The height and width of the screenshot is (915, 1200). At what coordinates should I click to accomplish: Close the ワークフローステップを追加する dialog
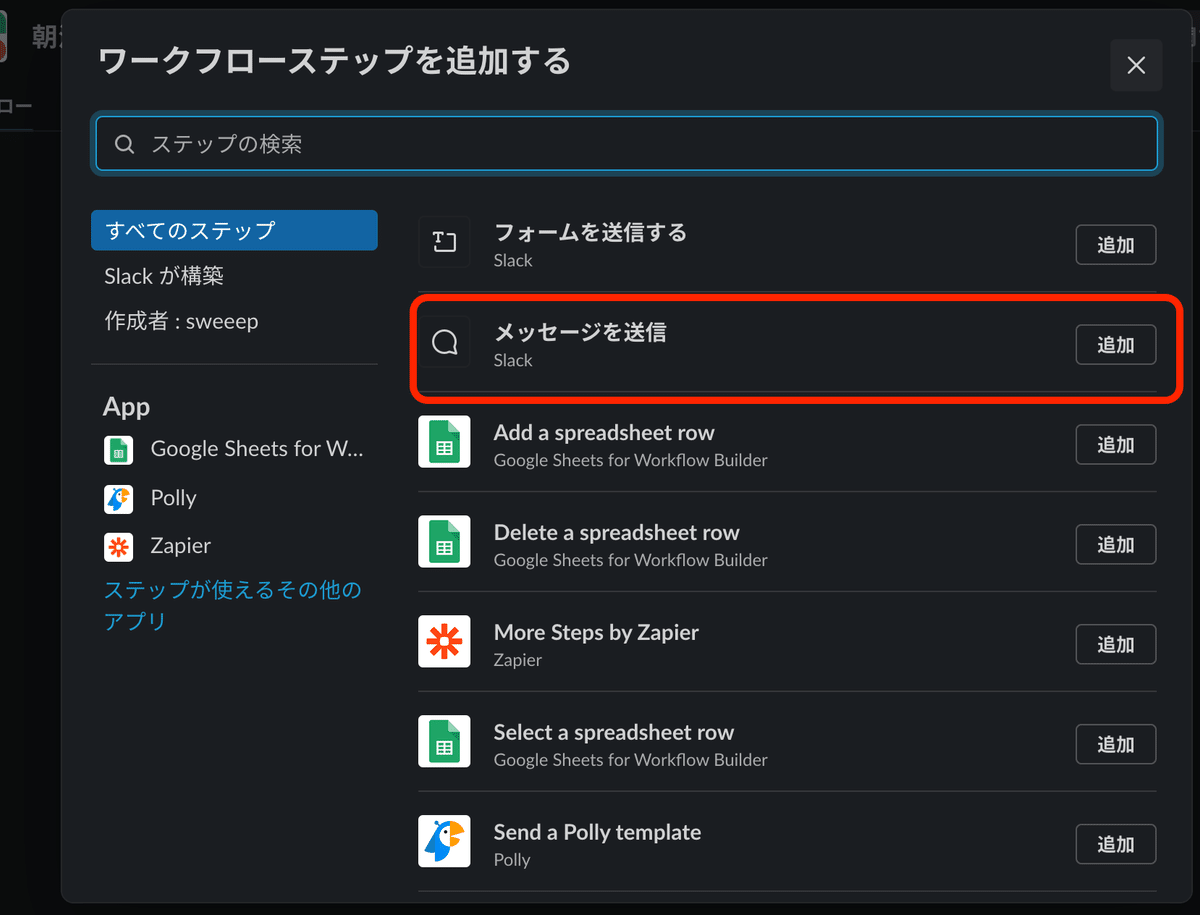tap(1136, 66)
